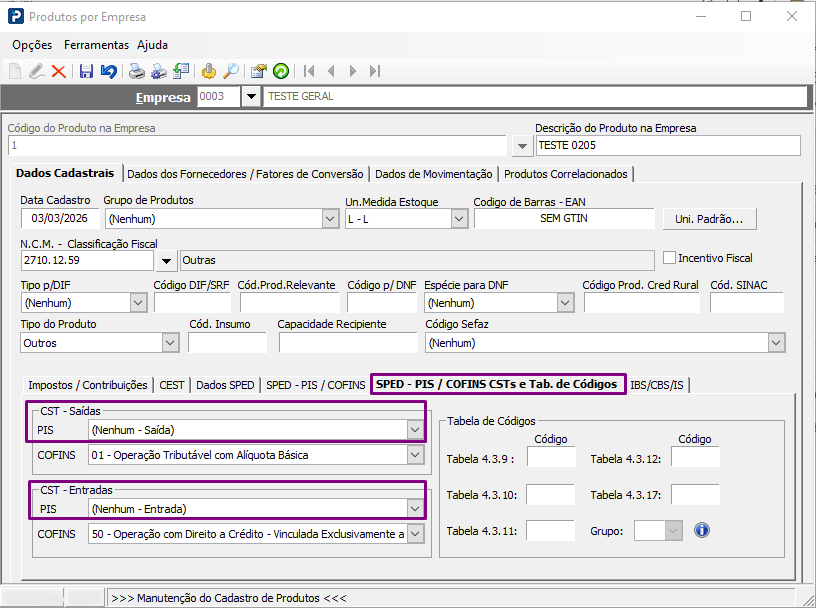
Task: Click the Código DIF/SRF field
Action: point(192,302)
